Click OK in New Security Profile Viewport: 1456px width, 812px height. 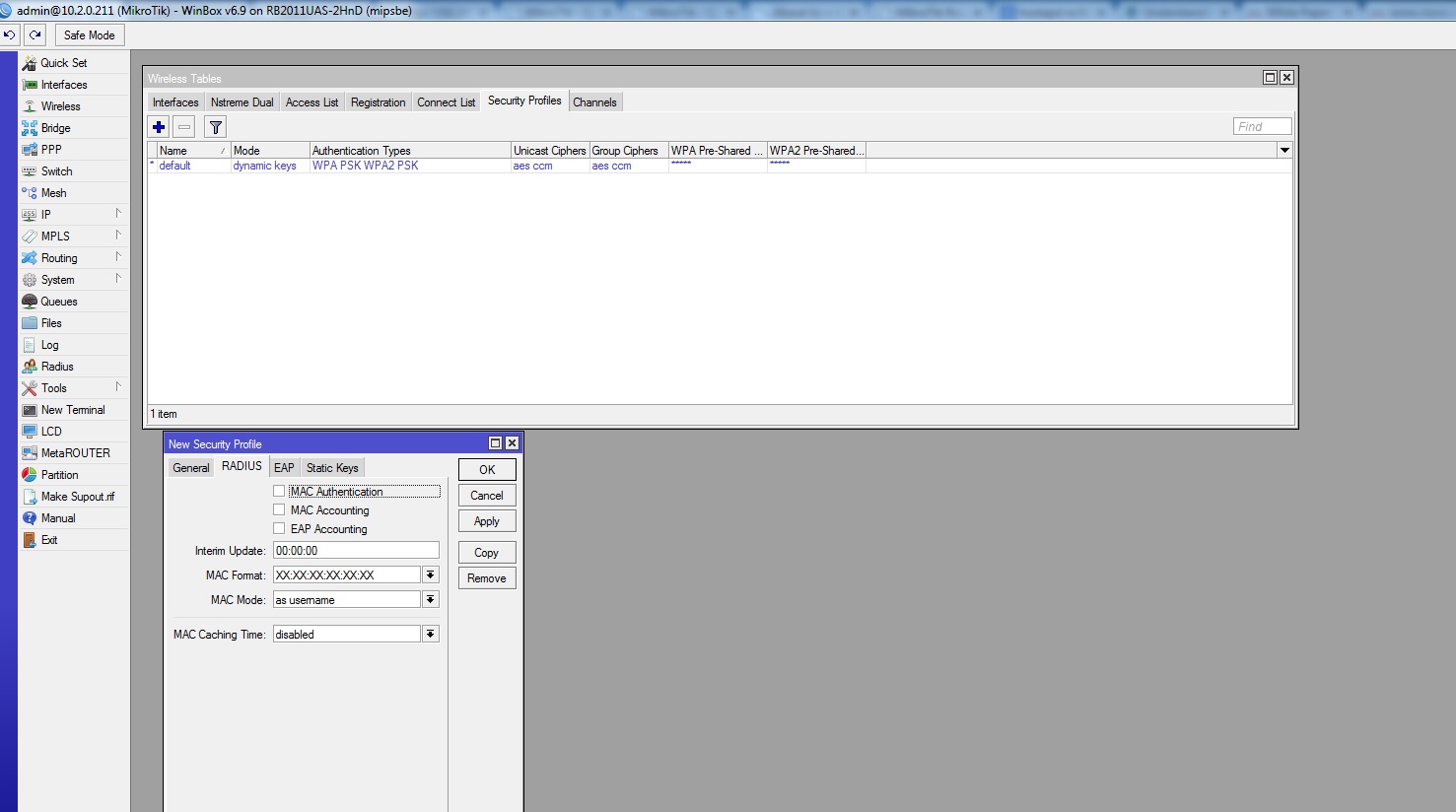(x=487, y=470)
